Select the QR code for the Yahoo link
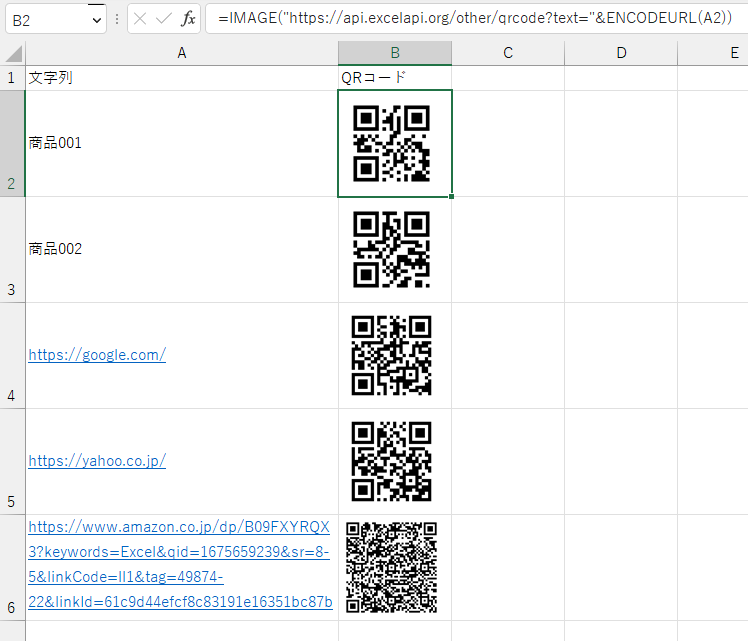The height and width of the screenshot is (641, 748). pyautogui.click(x=392, y=461)
